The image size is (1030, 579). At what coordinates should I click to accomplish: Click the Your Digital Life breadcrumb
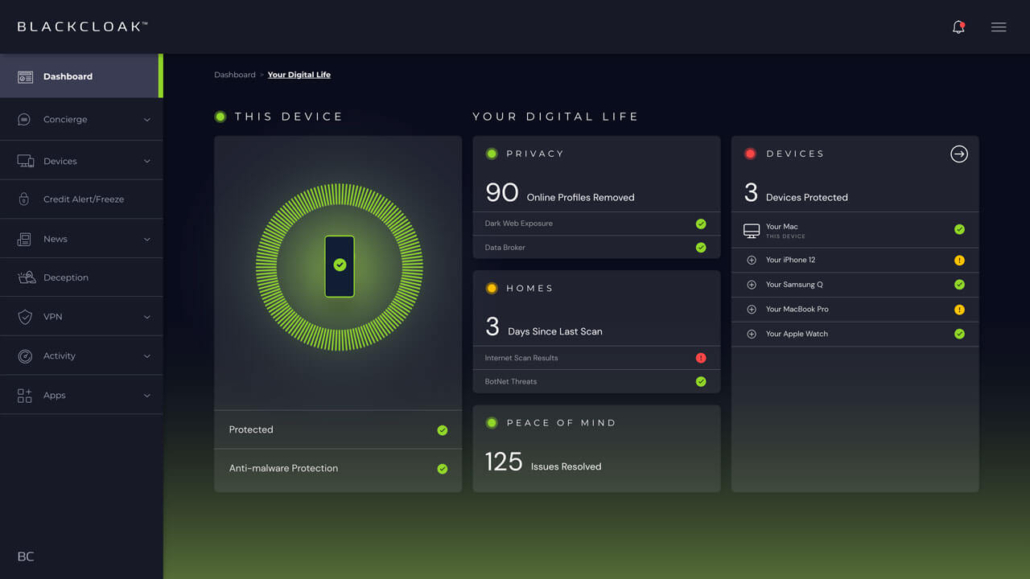tap(299, 75)
